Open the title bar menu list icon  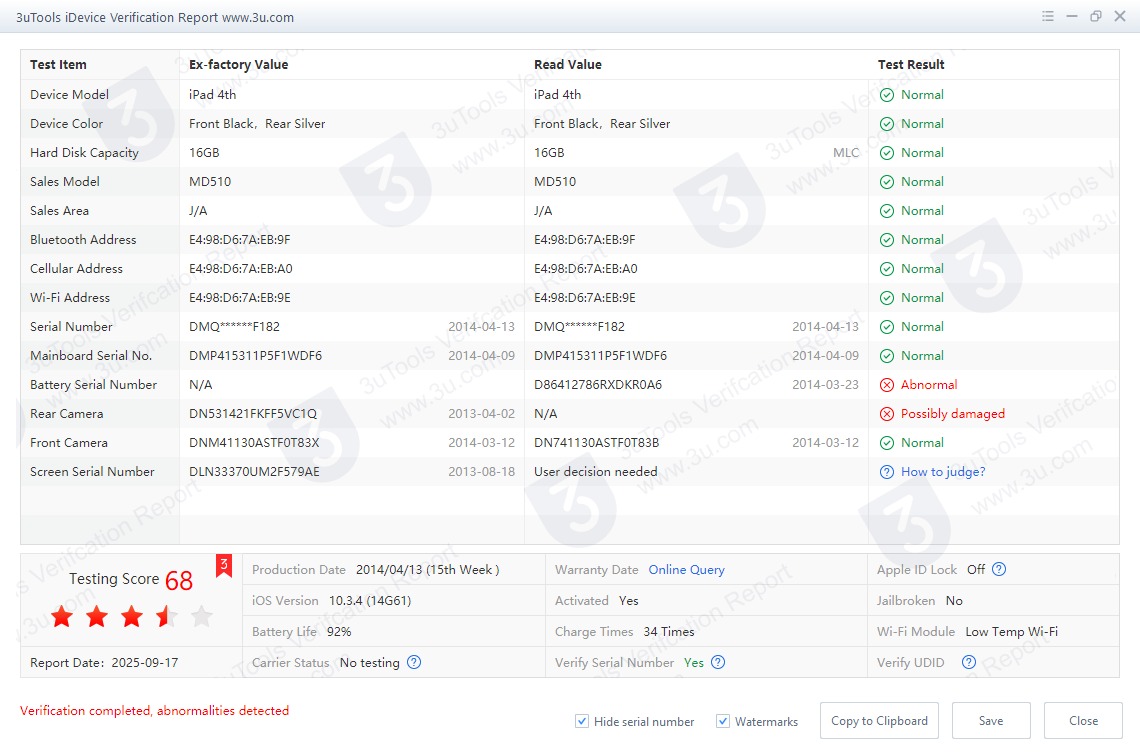1048,16
